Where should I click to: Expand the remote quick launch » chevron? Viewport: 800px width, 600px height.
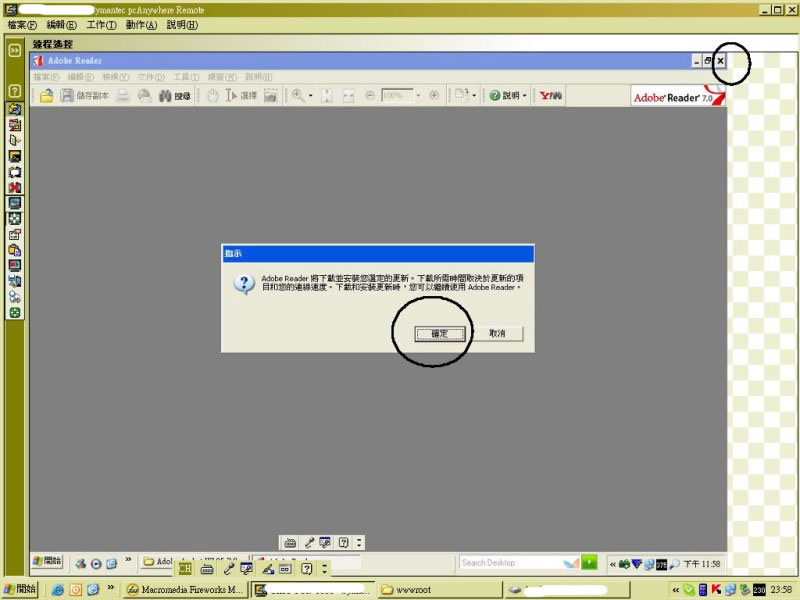pyautogui.click(x=128, y=560)
